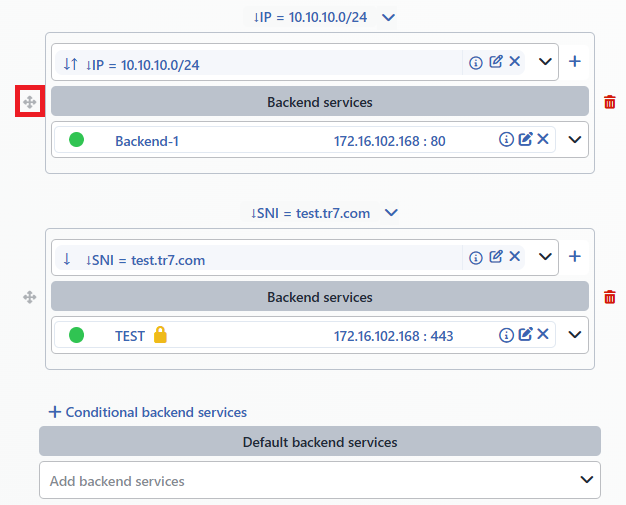
Task: Click address 172.16.102.168 : 443
Action: [x=393, y=336]
